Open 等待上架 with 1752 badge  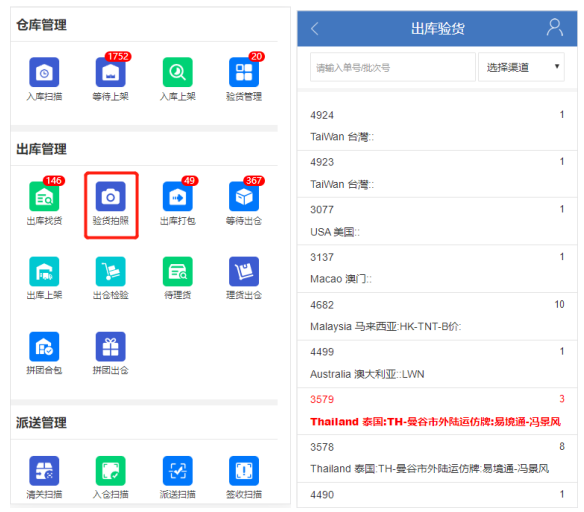point(111,72)
